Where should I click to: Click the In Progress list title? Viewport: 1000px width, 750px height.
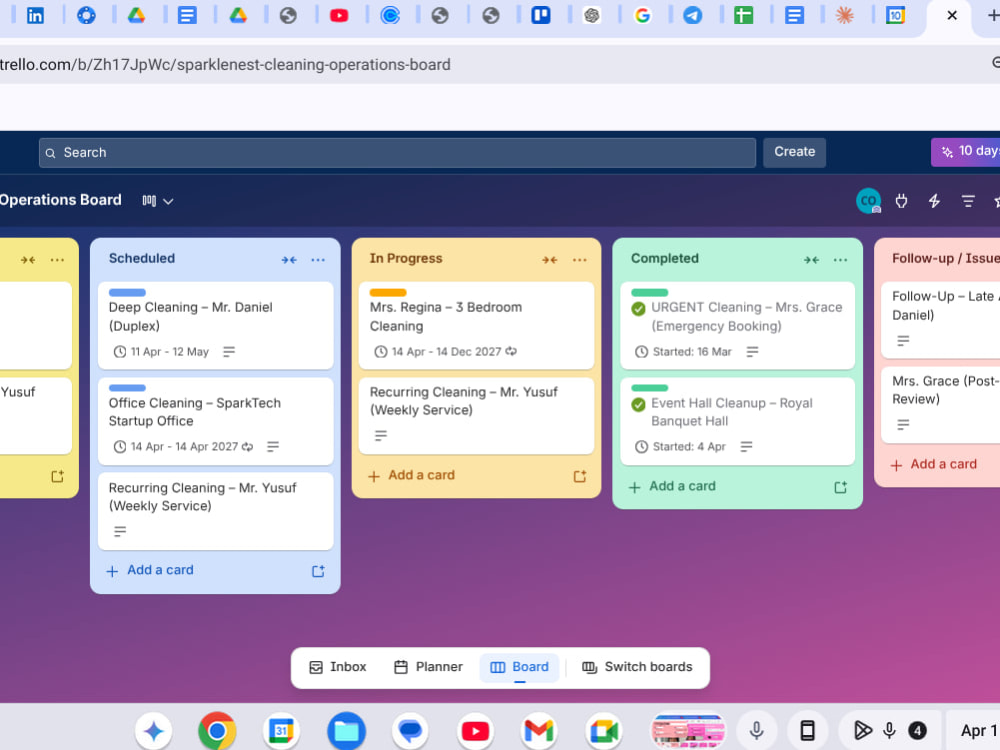(406, 258)
